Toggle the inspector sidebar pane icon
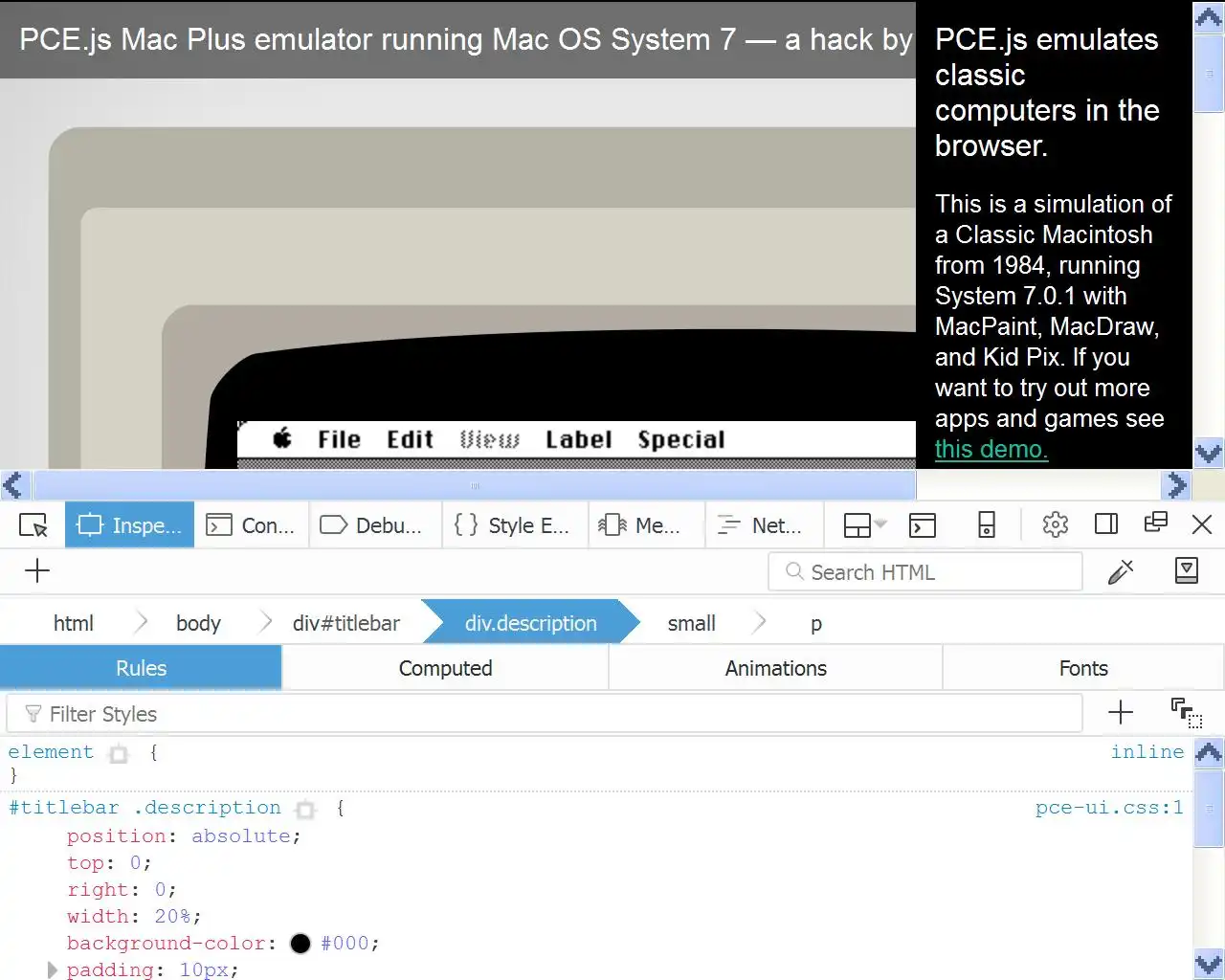This screenshot has width=1225, height=980. pos(1187,570)
